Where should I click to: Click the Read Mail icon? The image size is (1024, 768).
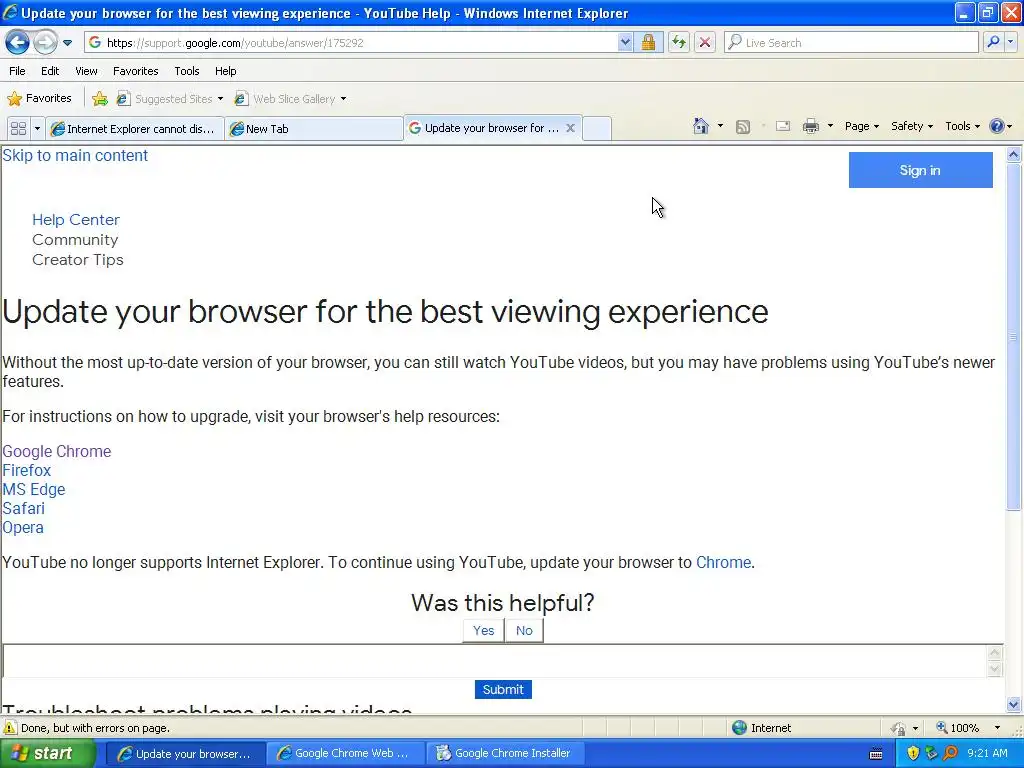783,126
